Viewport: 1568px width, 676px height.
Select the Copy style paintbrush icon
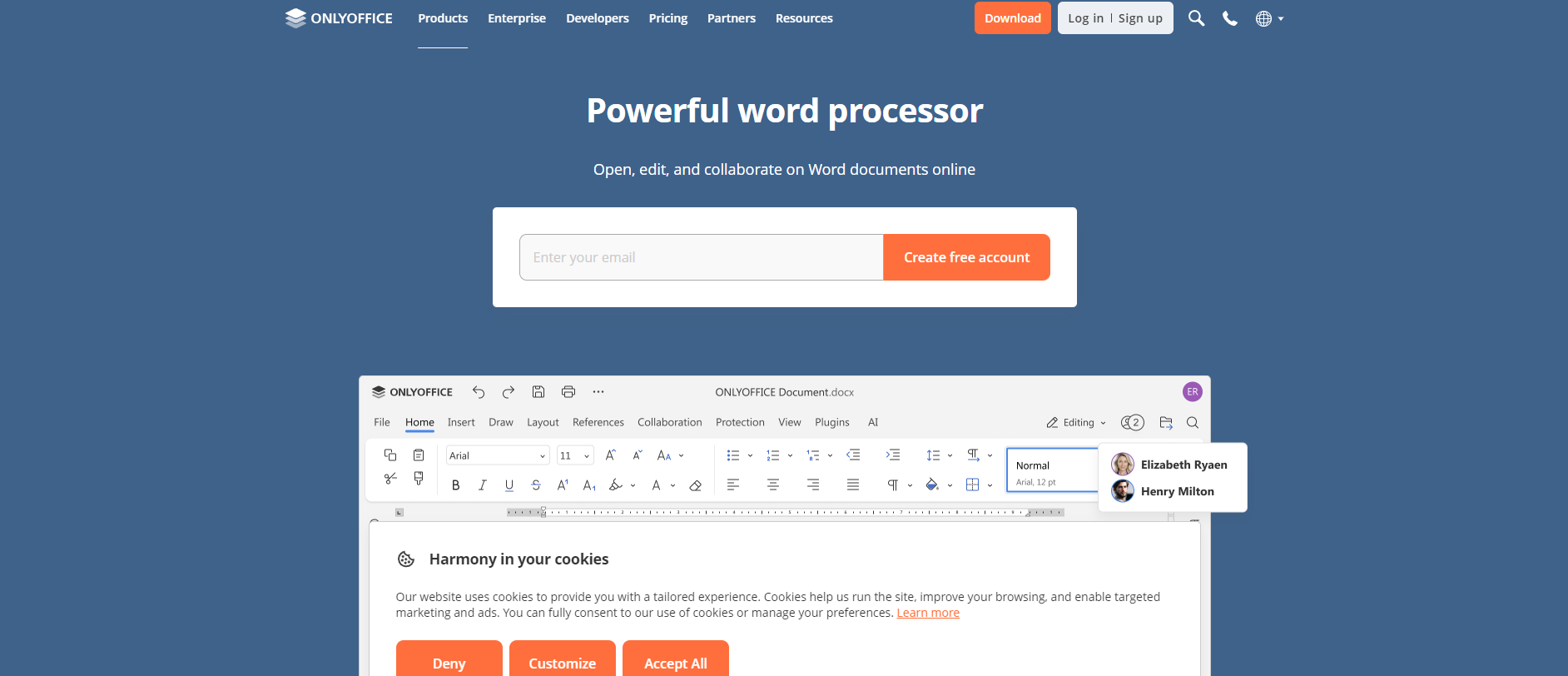pos(419,478)
